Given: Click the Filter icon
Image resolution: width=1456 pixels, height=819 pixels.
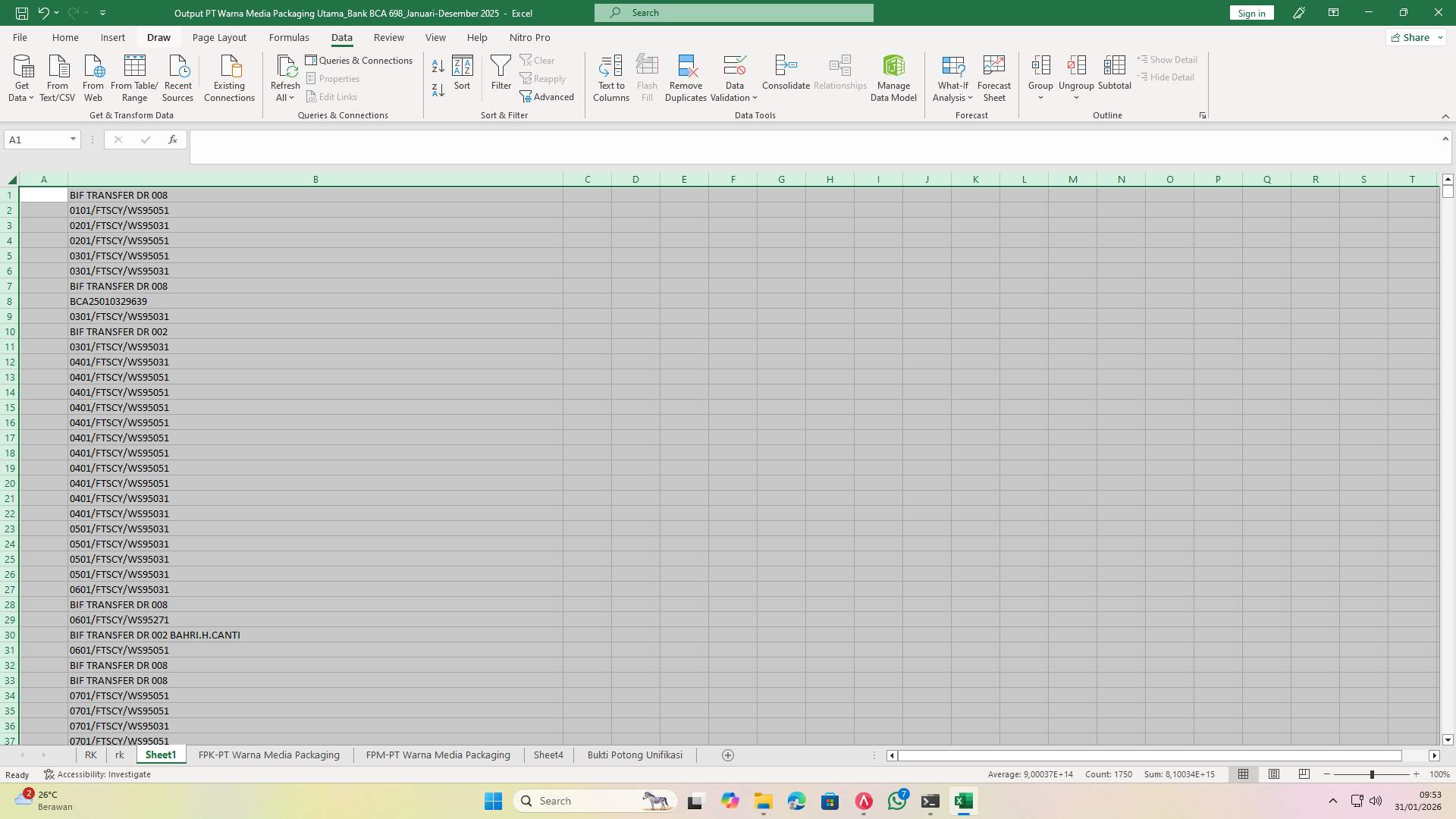Looking at the screenshot, I should coord(500,72).
